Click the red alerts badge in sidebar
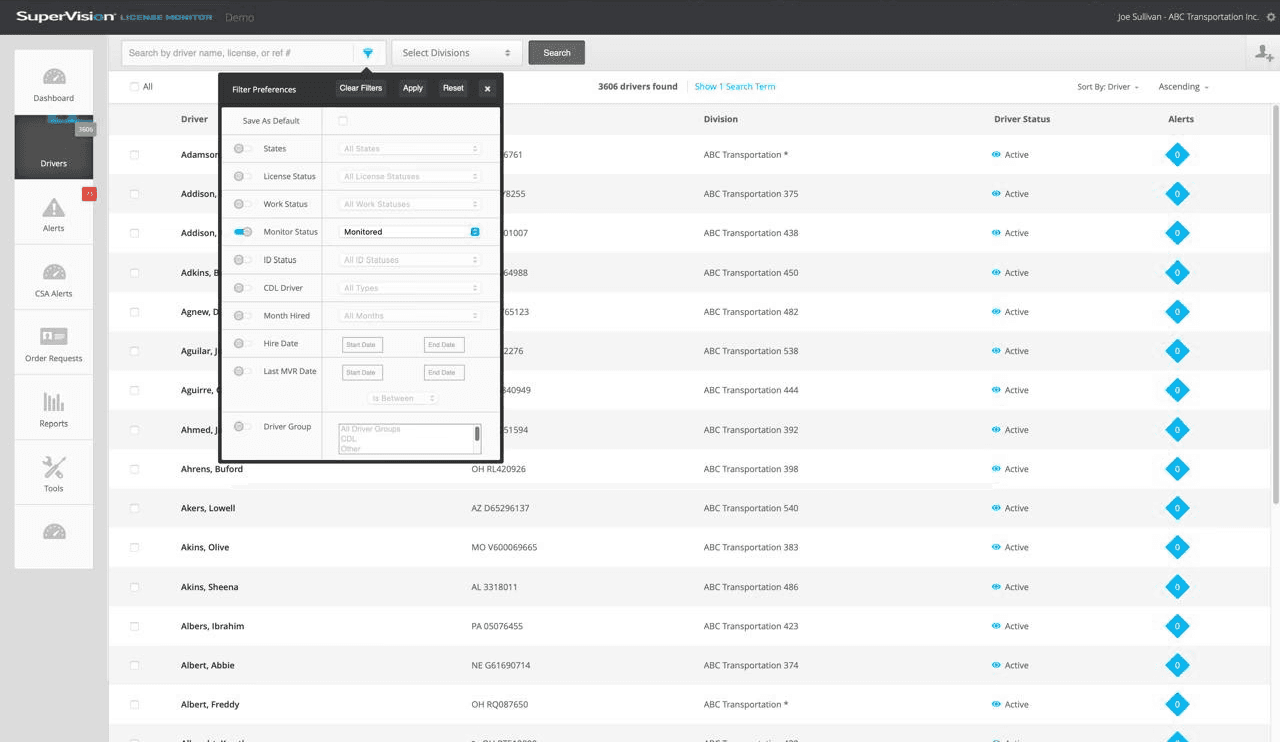 [x=89, y=194]
